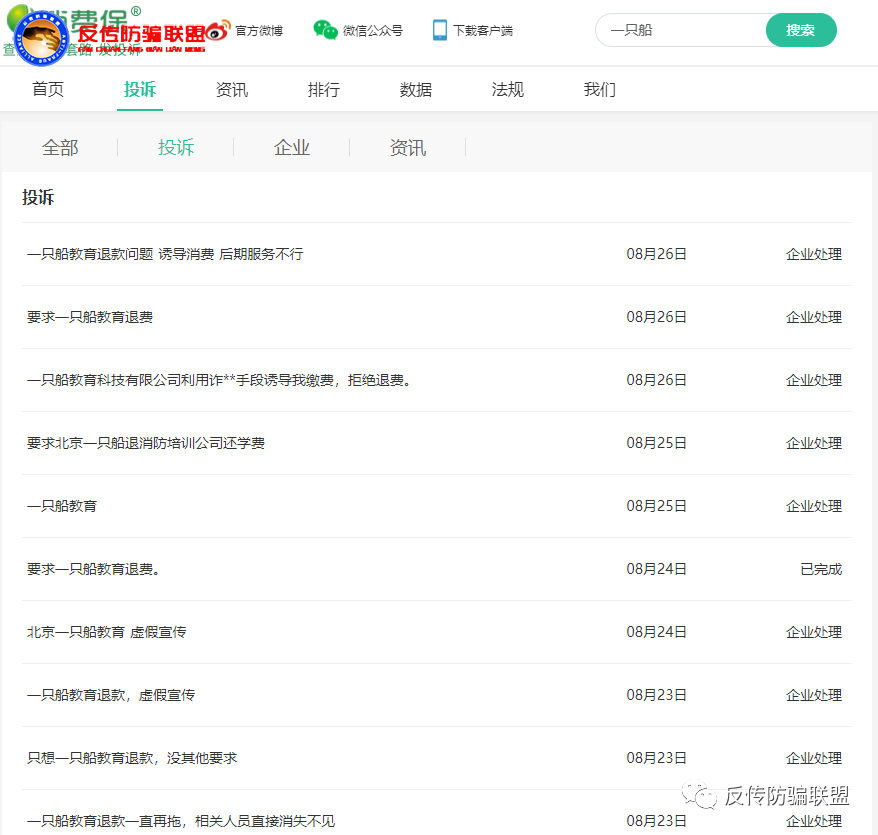Select the 资讯 filter tab
Screen dimensions: 878x835
point(407,147)
